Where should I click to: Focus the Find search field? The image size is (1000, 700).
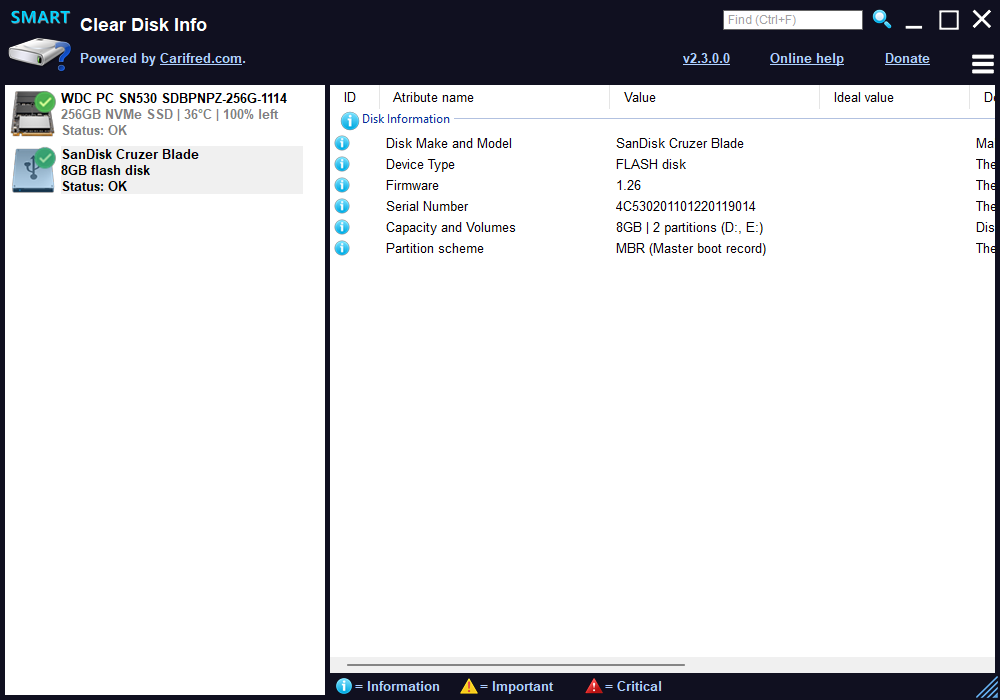point(793,20)
